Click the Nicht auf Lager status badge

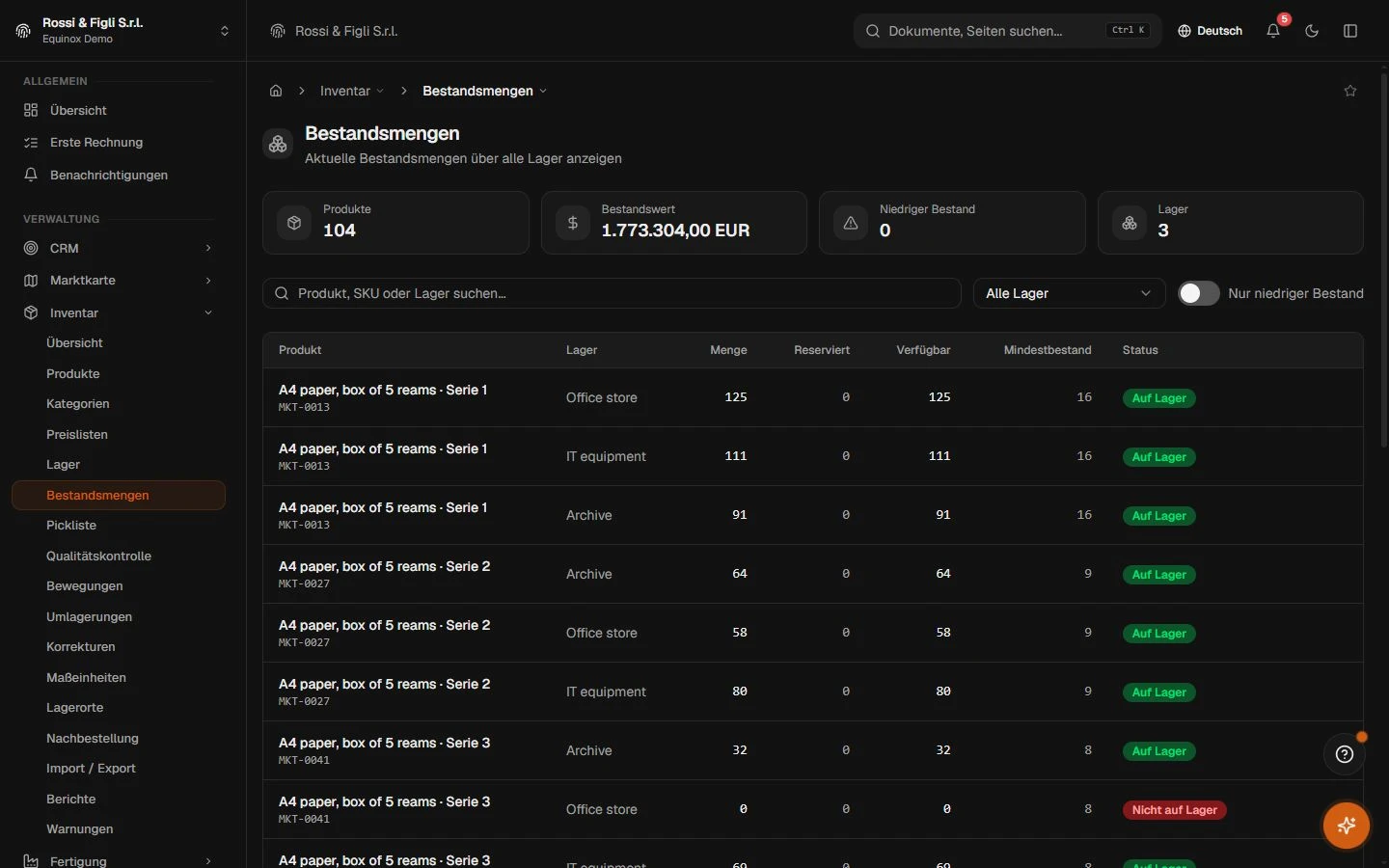(1174, 810)
